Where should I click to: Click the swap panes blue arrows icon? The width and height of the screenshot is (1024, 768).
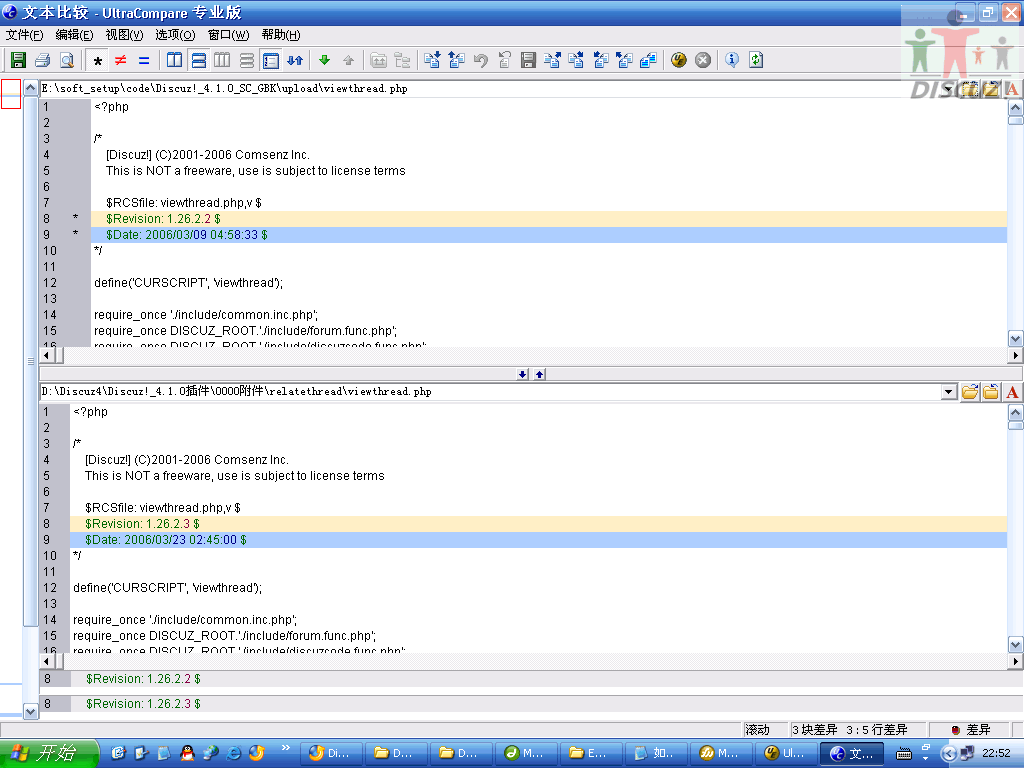pos(295,61)
